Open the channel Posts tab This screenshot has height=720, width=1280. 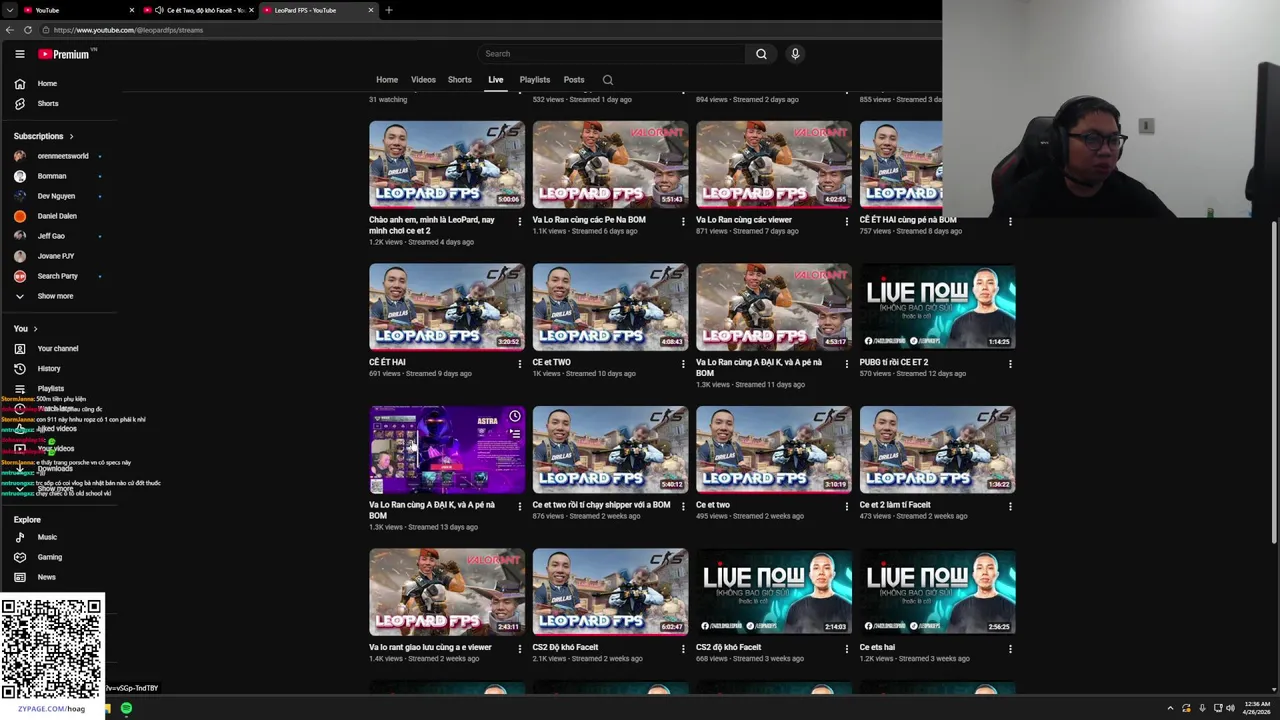574,80
